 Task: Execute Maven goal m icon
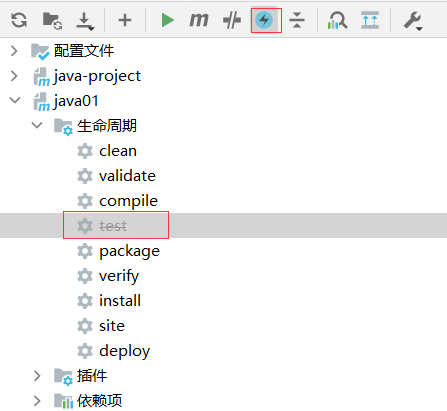[x=199, y=20]
